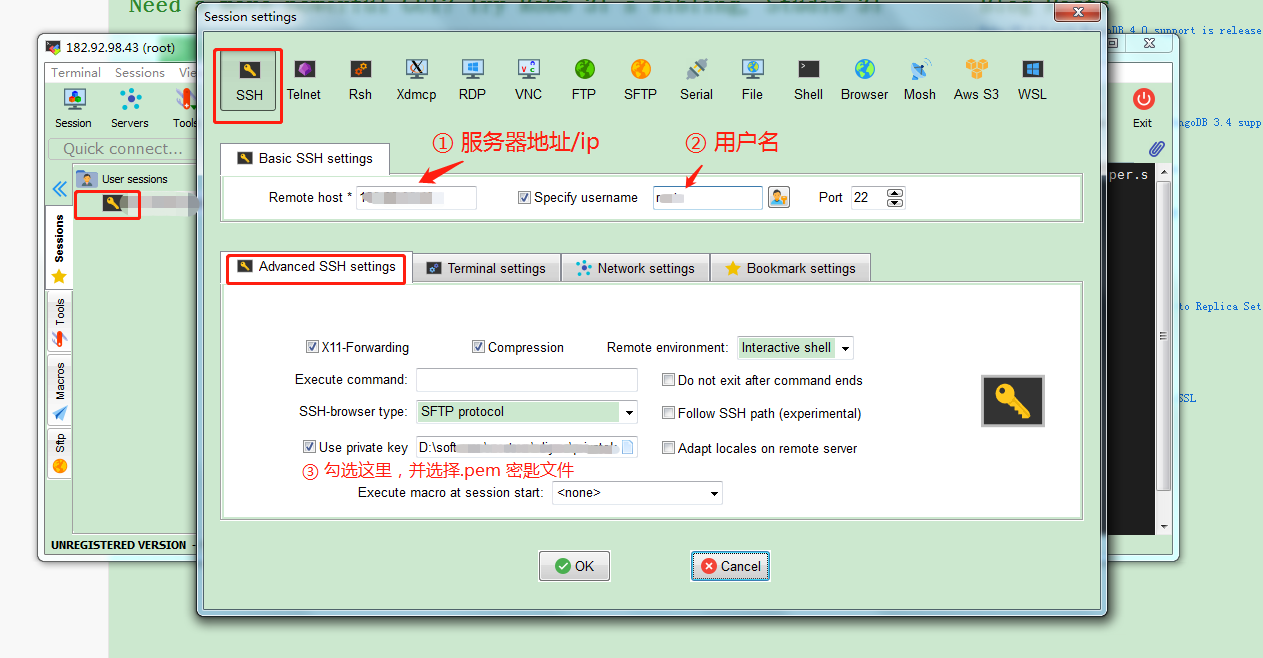
Task: Select the Serial session type
Action: pyautogui.click(x=696, y=81)
